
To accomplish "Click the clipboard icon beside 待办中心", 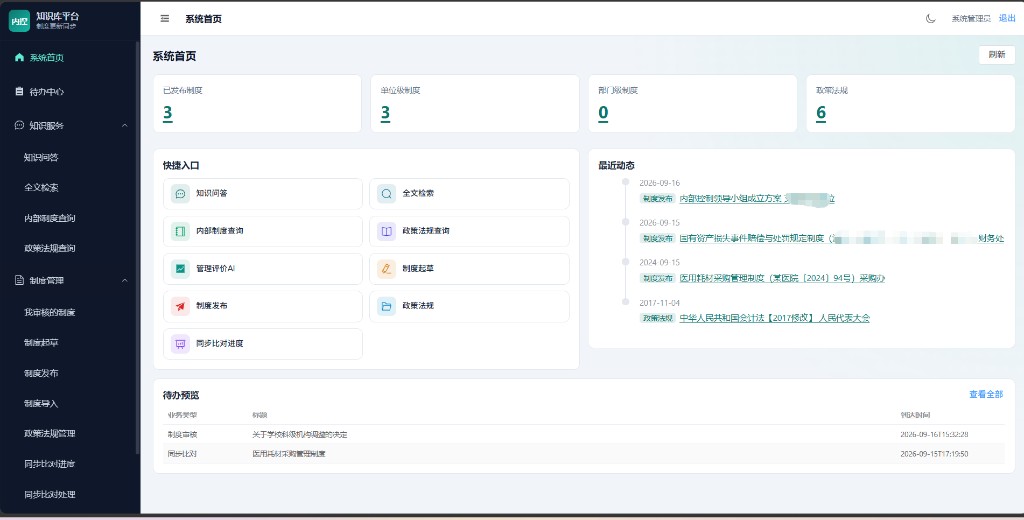I will (x=19, y=91).
